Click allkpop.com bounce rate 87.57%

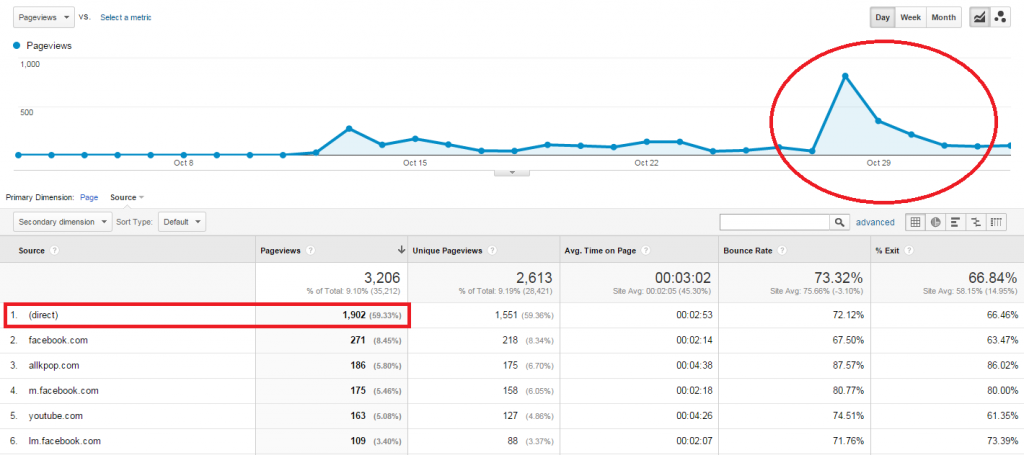click(849, 365)
